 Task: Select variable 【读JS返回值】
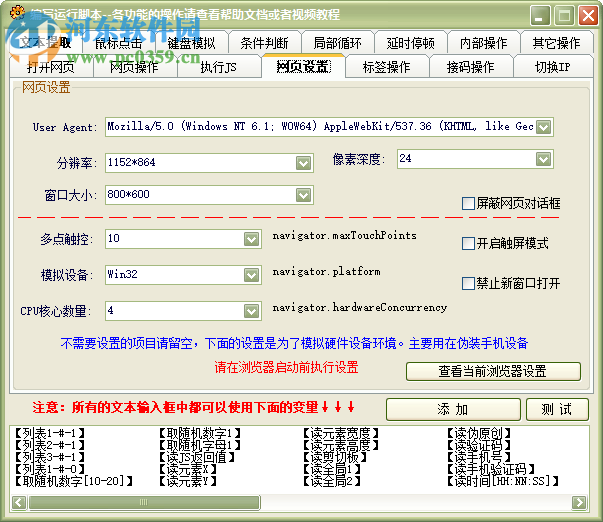tap(197, 457)
